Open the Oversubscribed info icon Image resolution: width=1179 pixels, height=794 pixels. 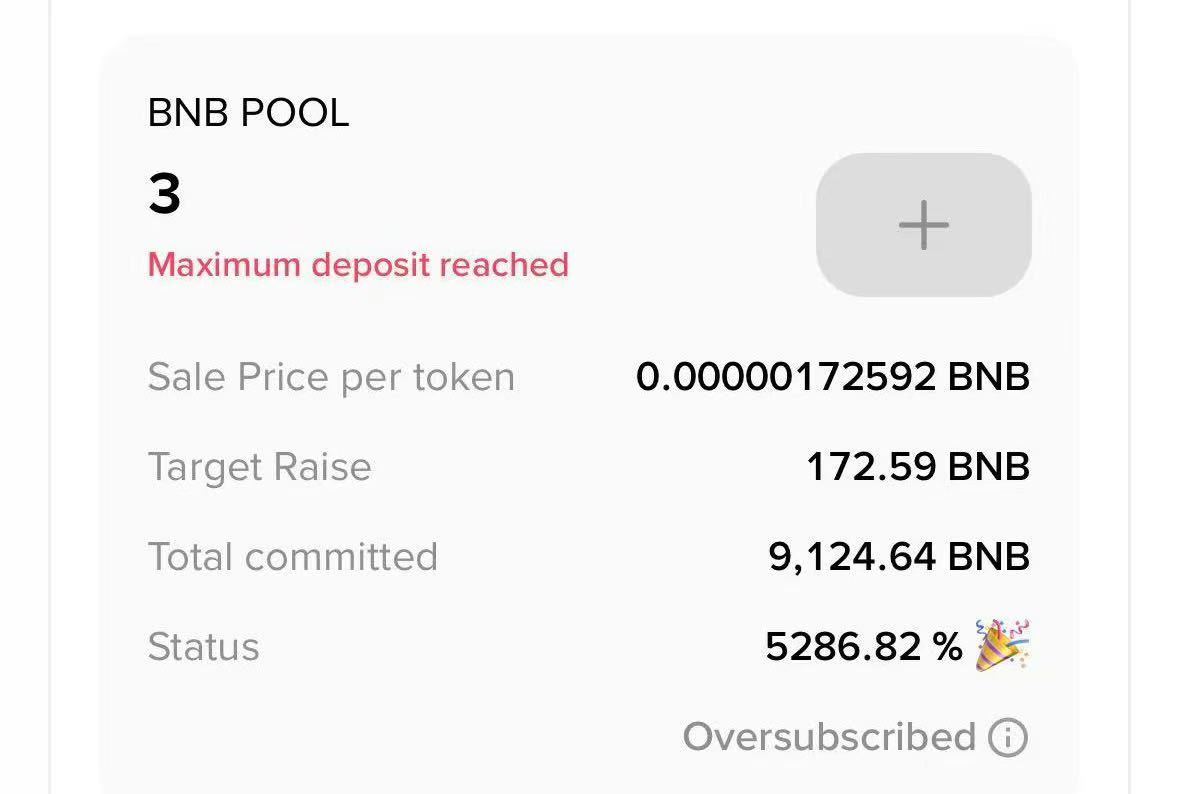(x=1008, y=737)
